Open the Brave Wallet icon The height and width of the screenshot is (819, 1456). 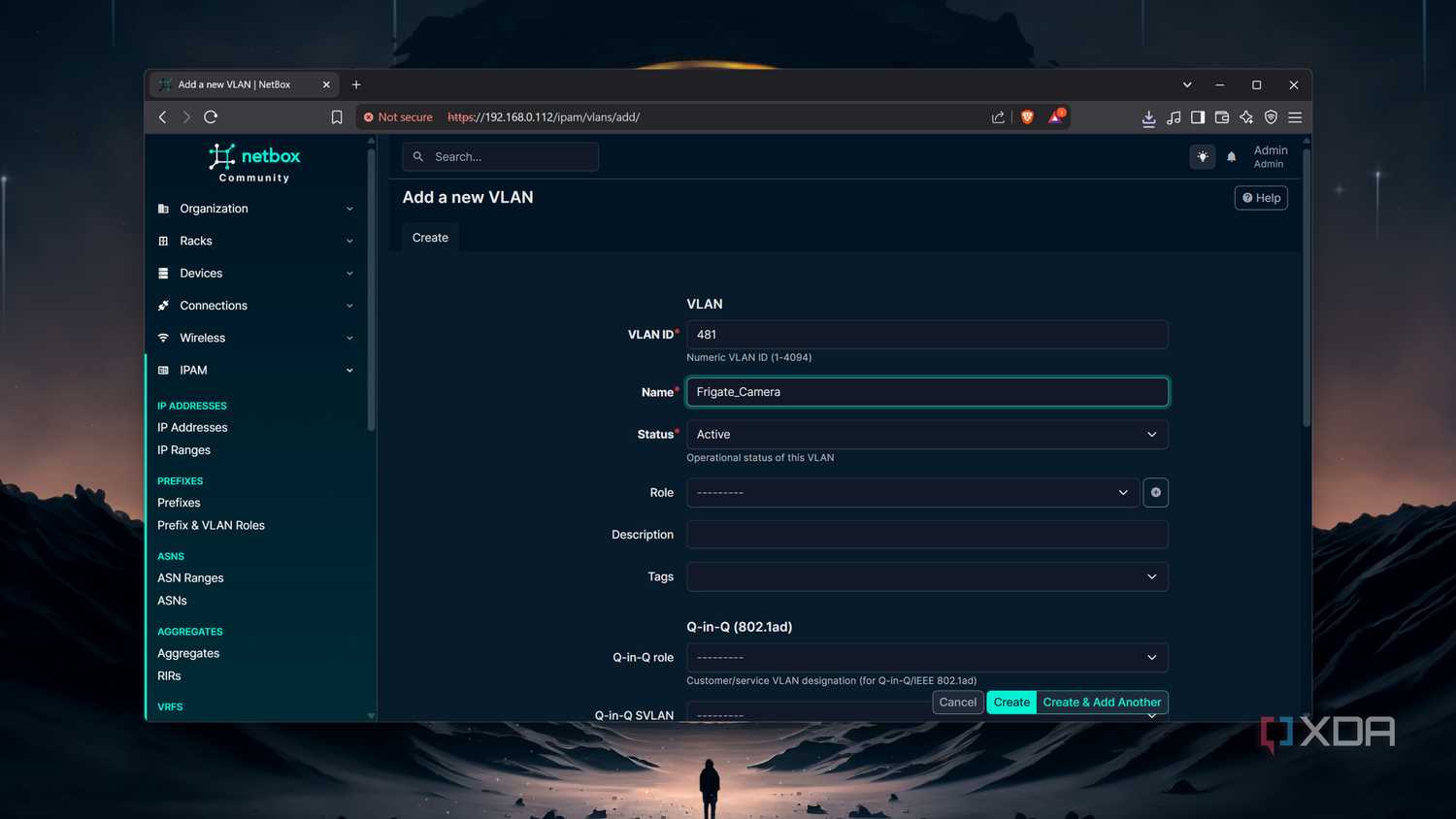tap(1222, 117)
